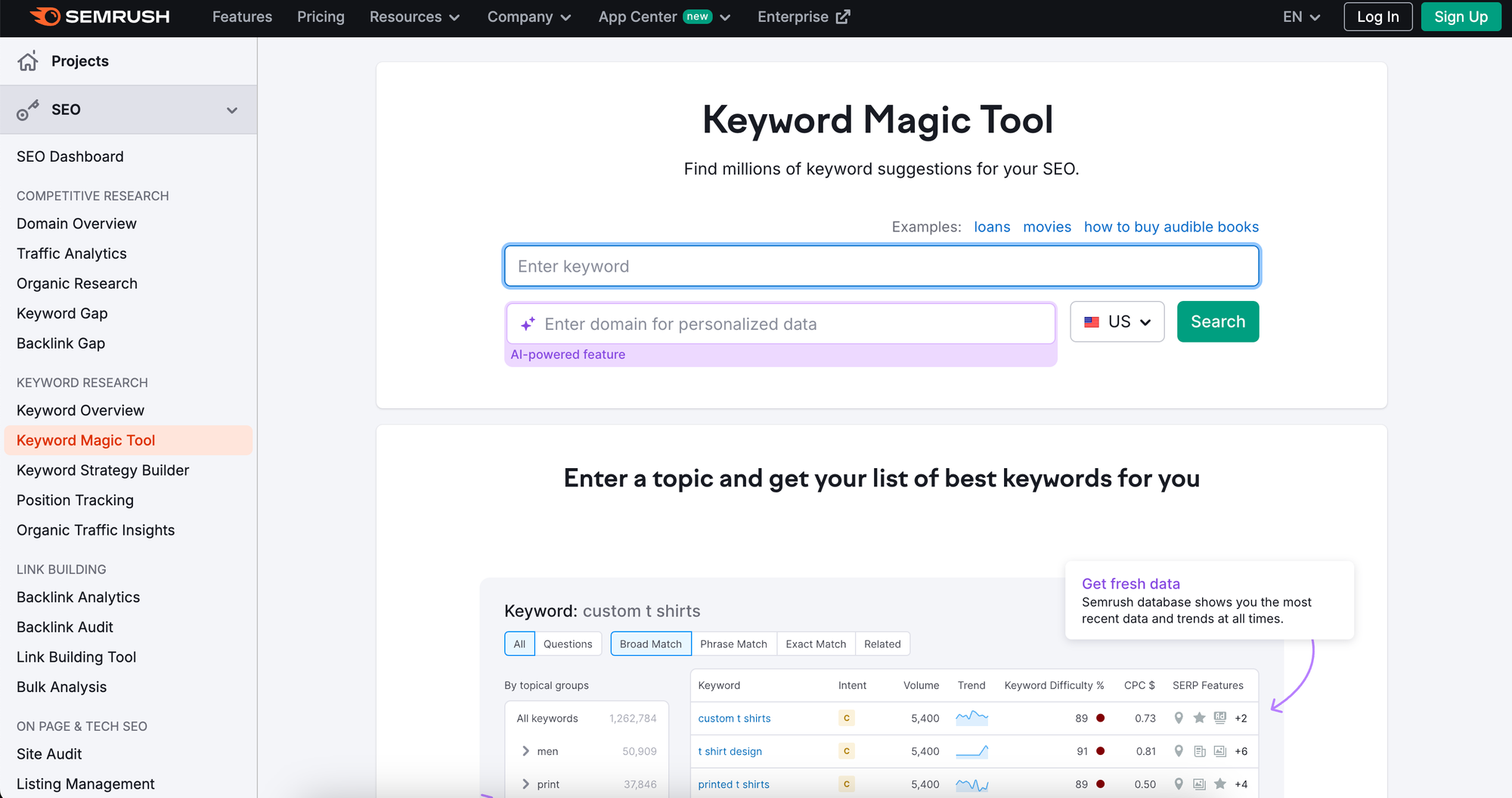The height and width of the screenshot is (798, 1512).
Task: Open the Resources dropdown menu
Action: click(414, 17)
